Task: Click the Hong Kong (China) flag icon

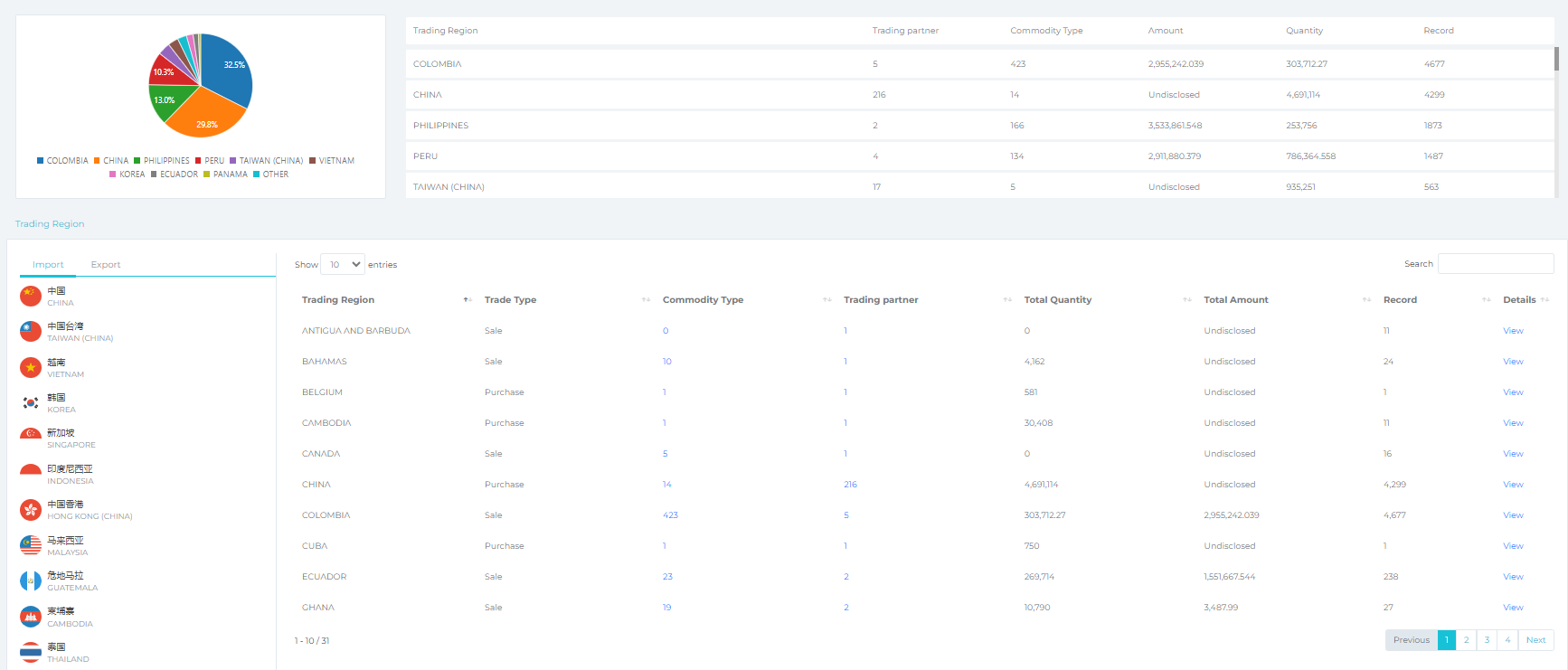Action: point(31,510)
